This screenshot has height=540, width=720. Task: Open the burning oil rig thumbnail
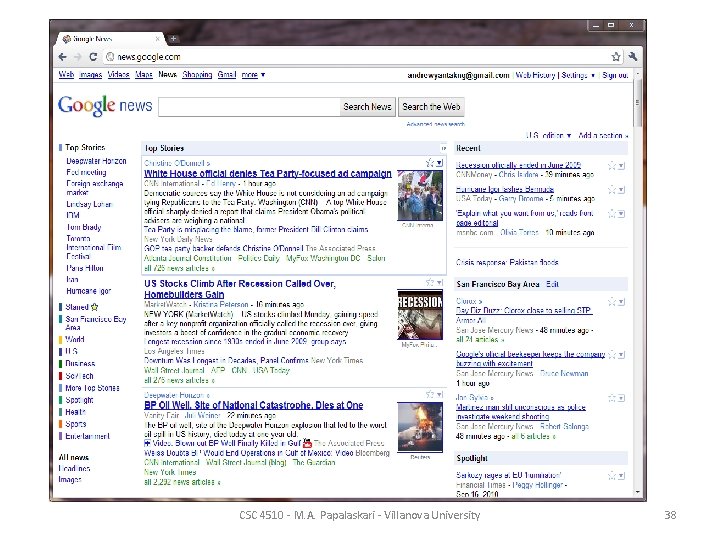420,427
